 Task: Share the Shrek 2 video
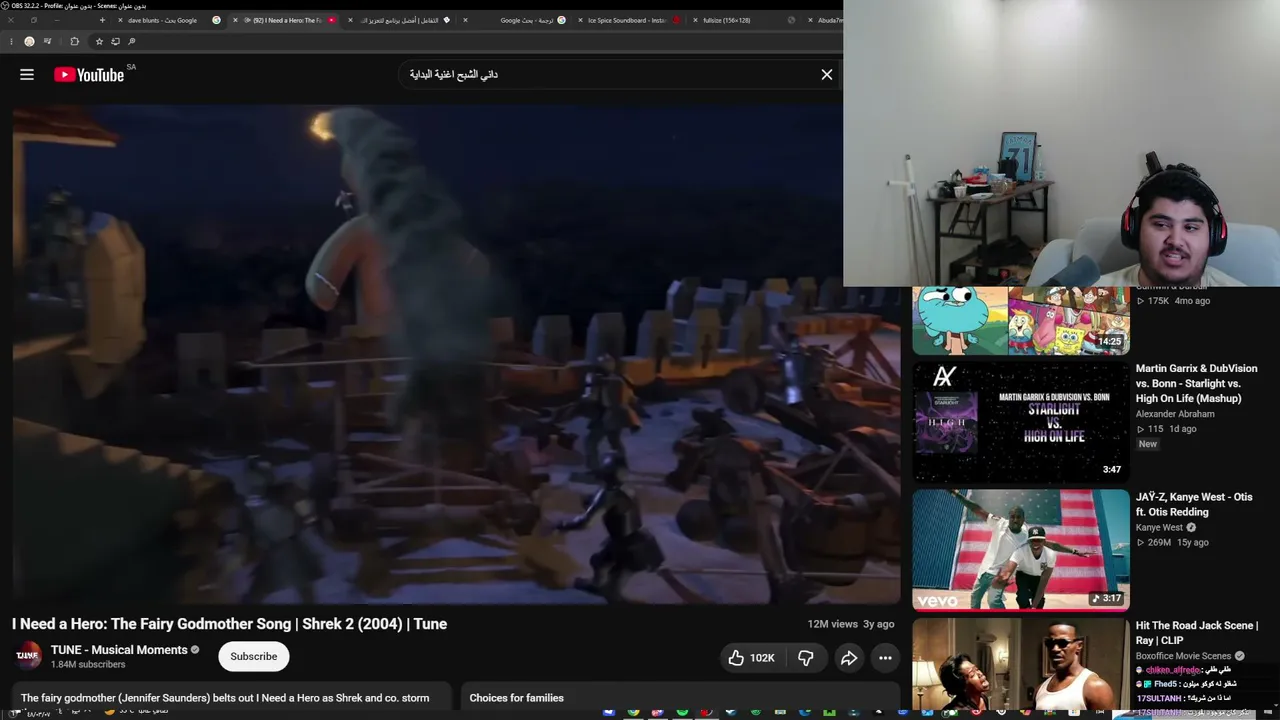coord(849,657)
